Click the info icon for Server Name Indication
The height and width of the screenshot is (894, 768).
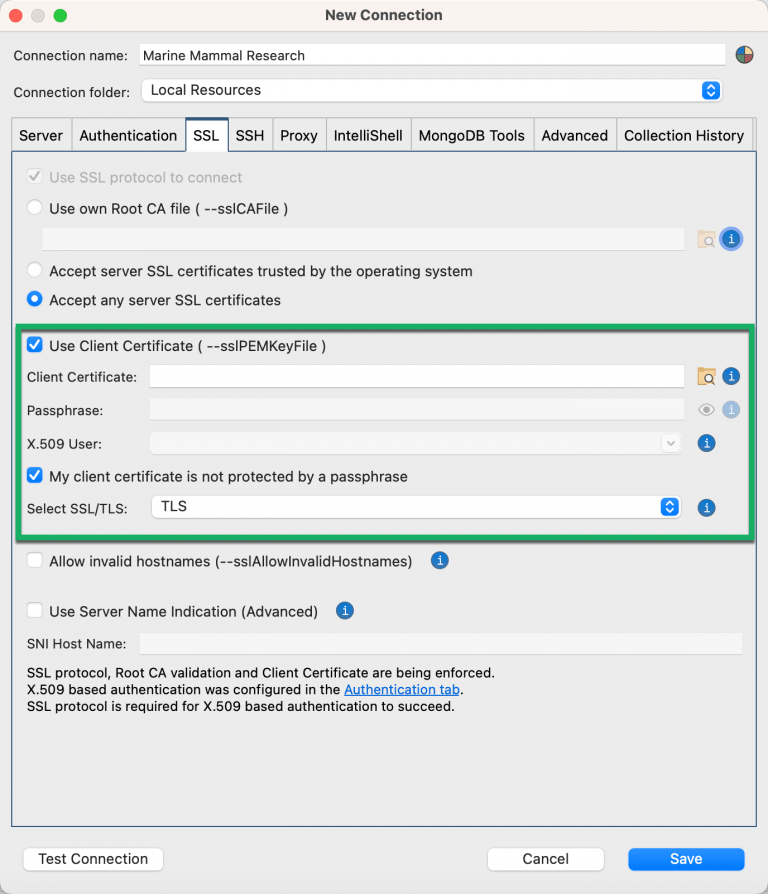tap(345, 610)
